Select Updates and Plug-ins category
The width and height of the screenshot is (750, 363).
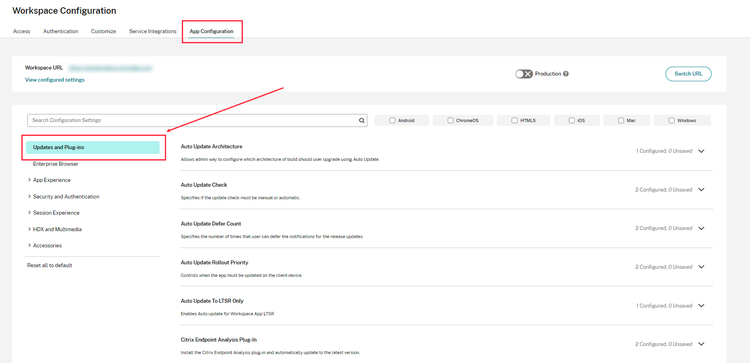pyautogui.click(x=93, y=147)
